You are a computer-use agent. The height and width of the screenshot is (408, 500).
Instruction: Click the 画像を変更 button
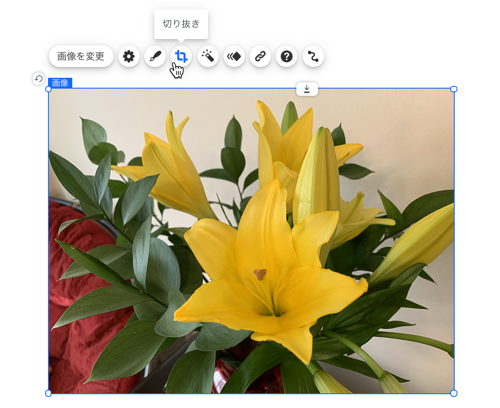tap(81, 56)
